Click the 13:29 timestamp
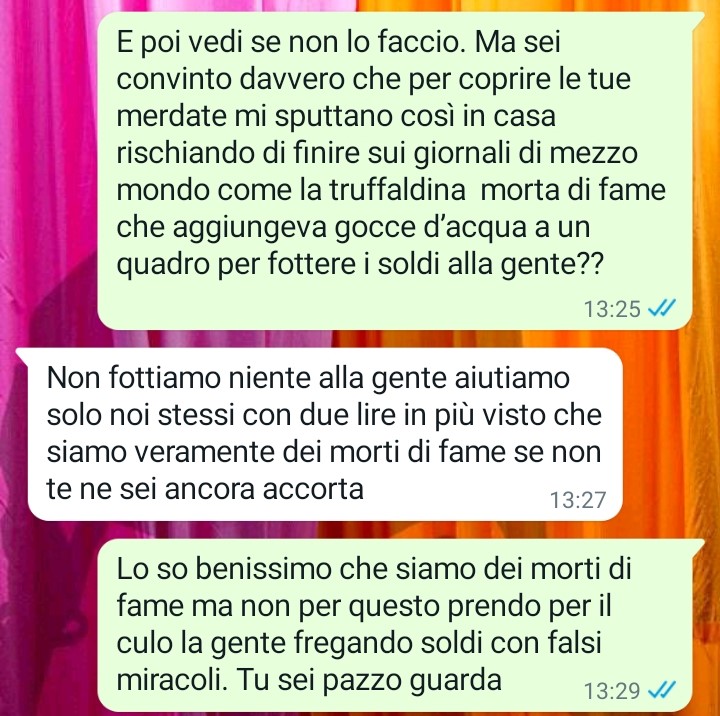The image size is (720, 716). 612,691
